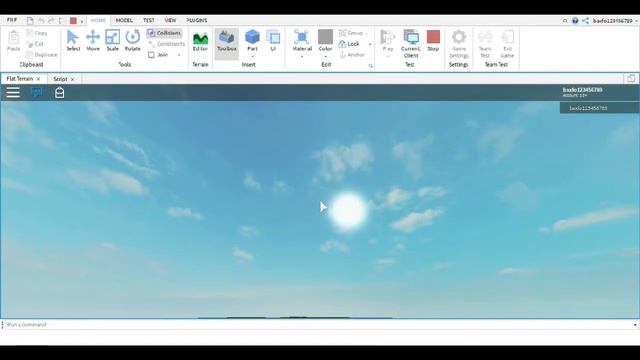This screenshot has width=640, height=360.
Task: Click the Lock tool
Action: point(349,44)
